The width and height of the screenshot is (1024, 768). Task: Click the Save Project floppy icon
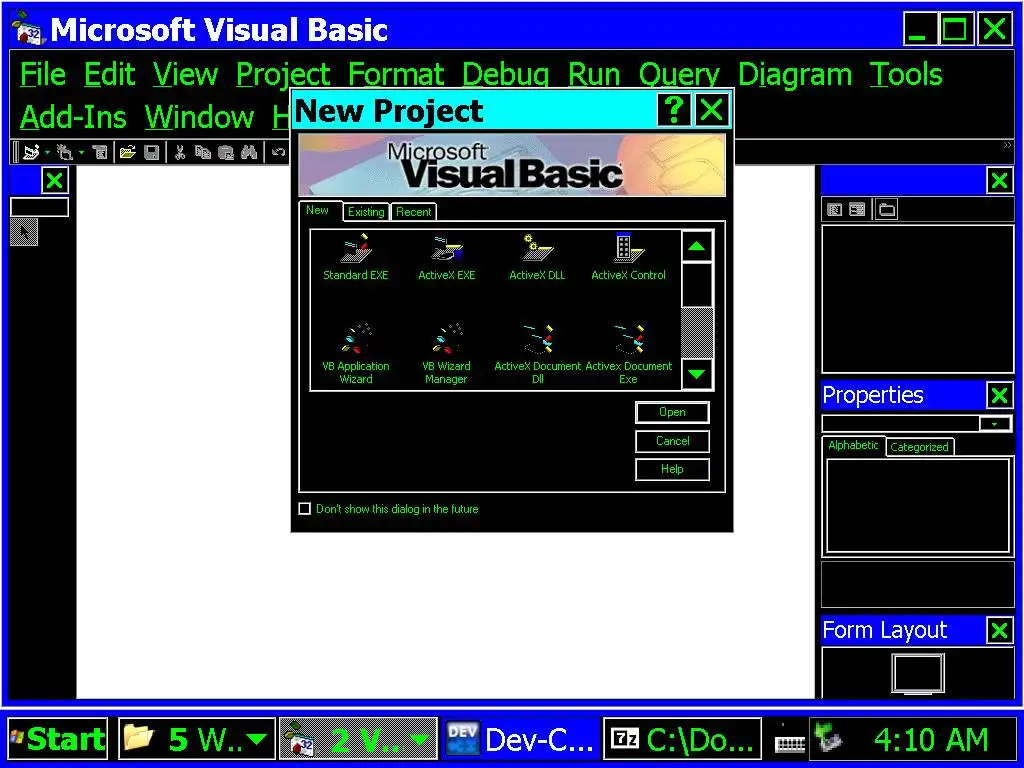[152, 153]
